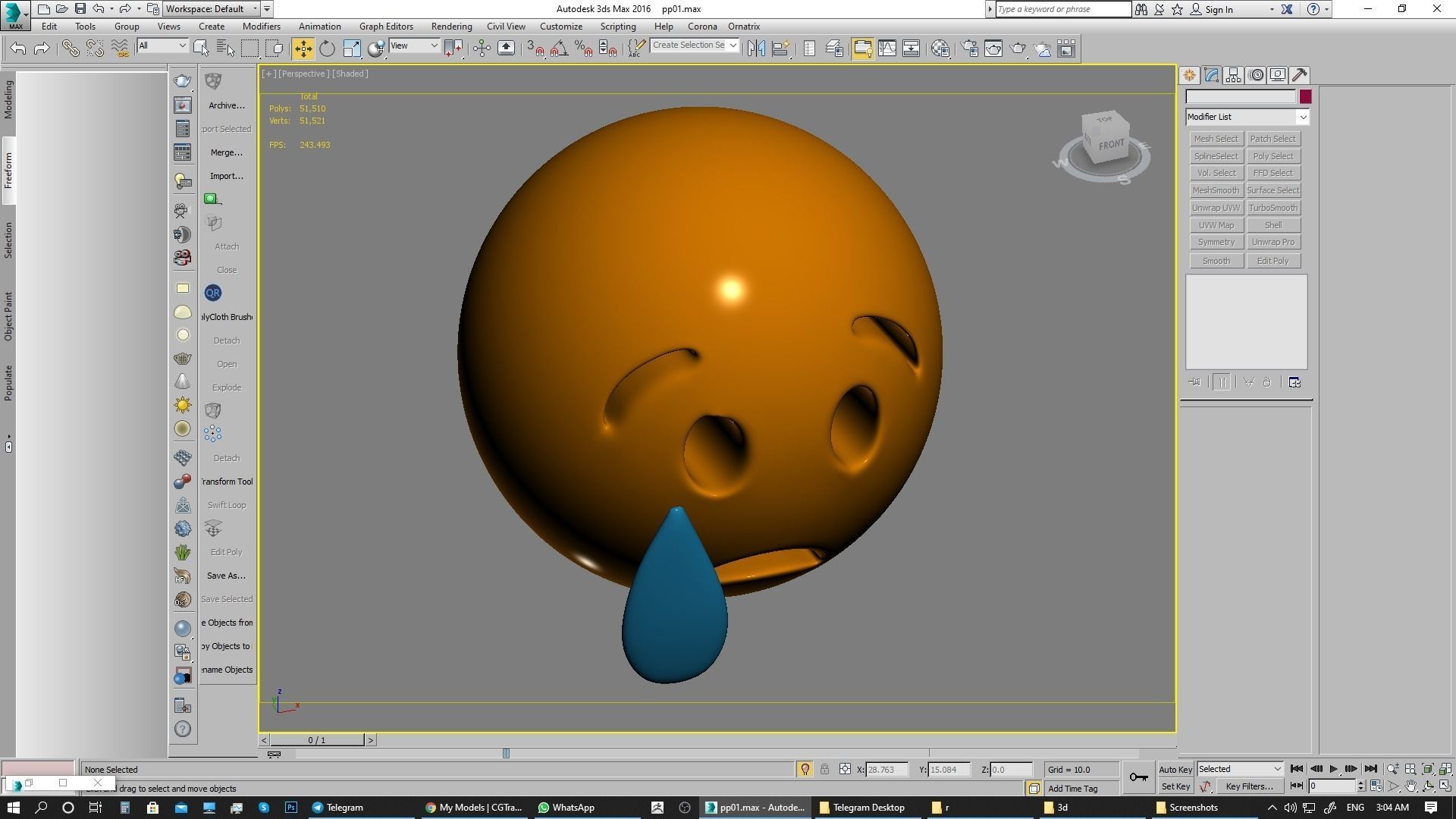This screenshot has width=1456, height=819.
Task: Select the Undo arrow in main toolbar
Action: coord(18,49)
